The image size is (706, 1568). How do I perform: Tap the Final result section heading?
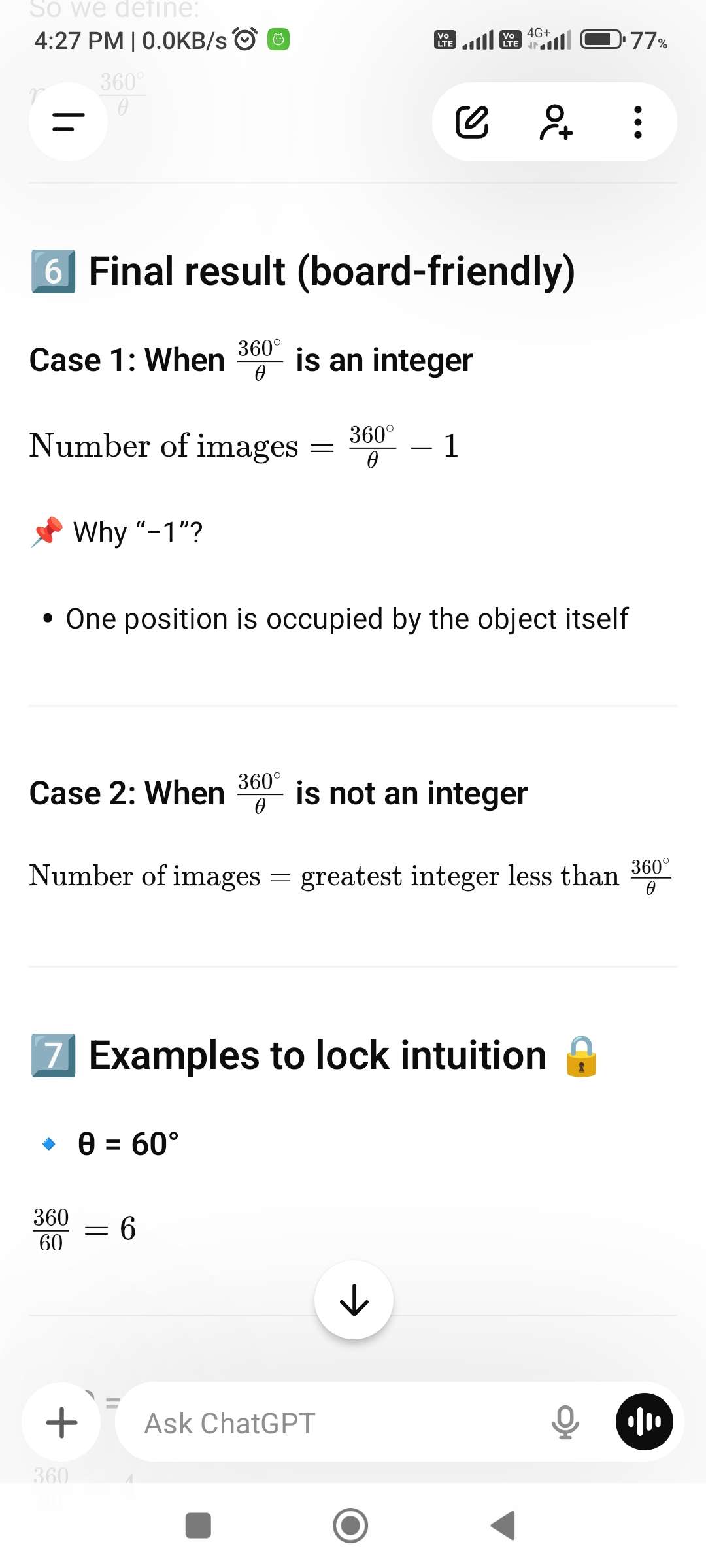click(x=301, y=272)
